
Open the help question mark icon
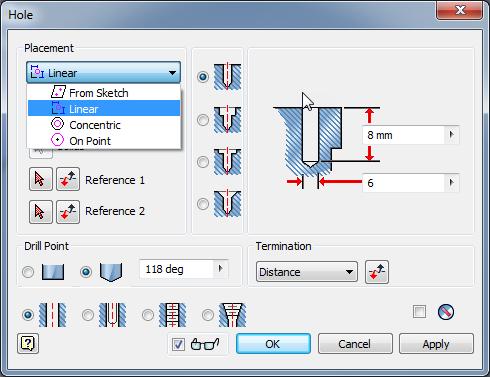tap(28, 343)
